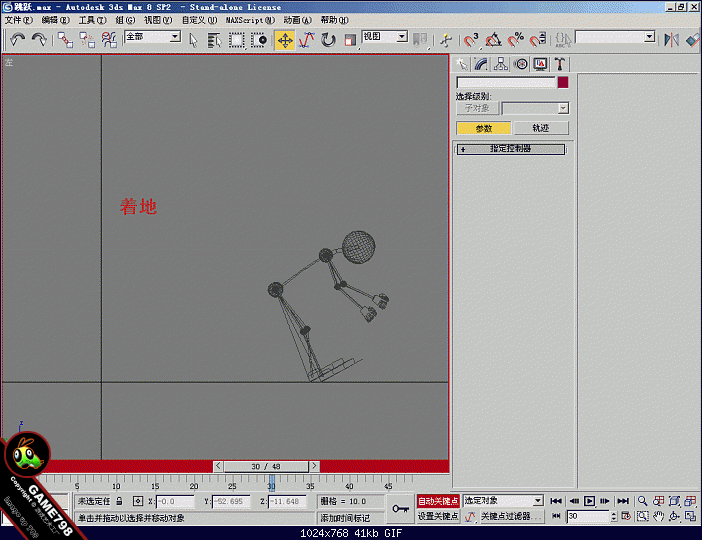Click the Select and Scale tool
The height and width of the screenshot is (540, 702).
(350, 40)
